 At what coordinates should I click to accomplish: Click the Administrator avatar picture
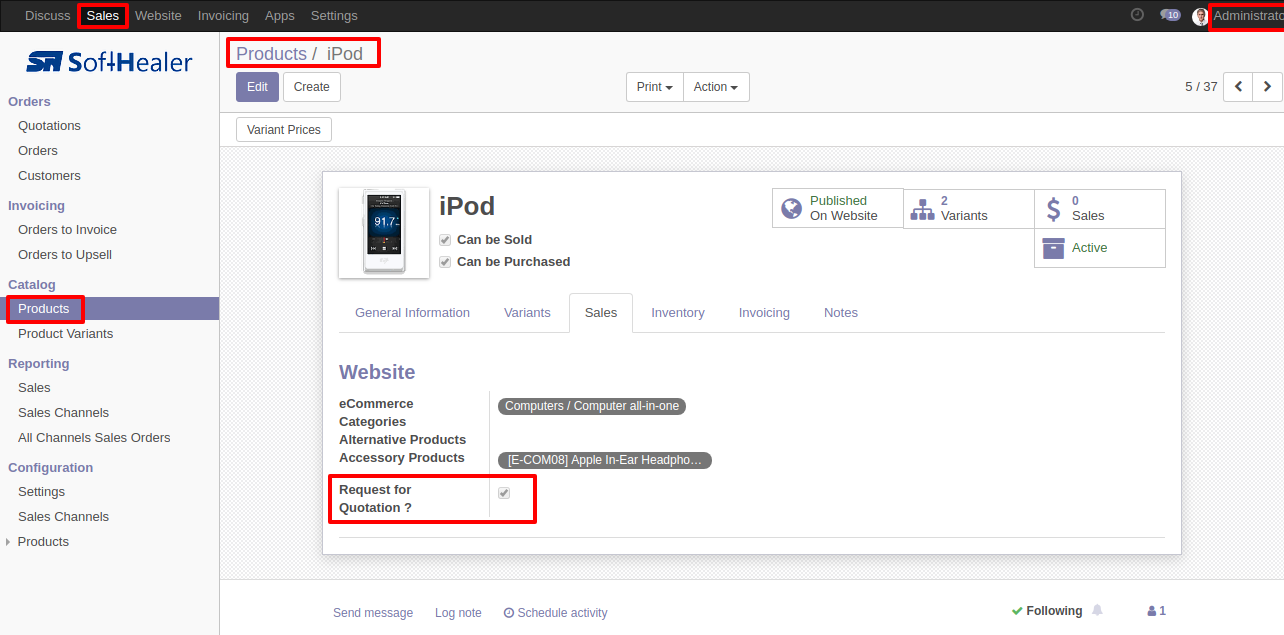coord(1200,16)
